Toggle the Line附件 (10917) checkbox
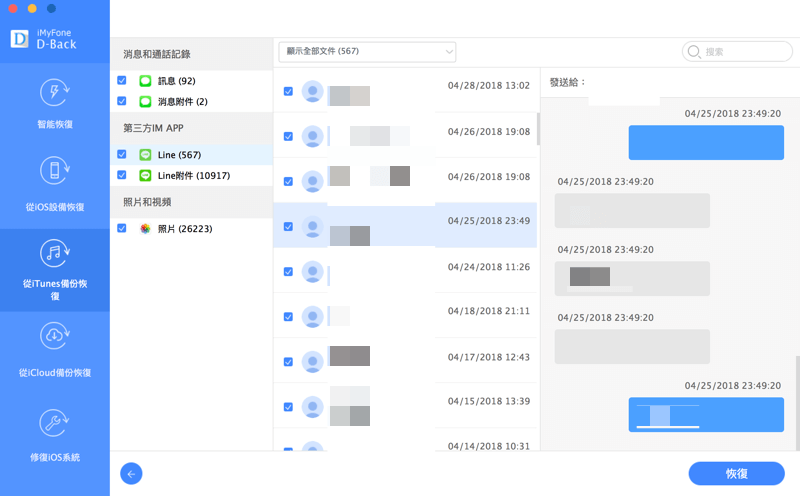The height and width of the screenshot is (496, 800). (x=122, y=175)
